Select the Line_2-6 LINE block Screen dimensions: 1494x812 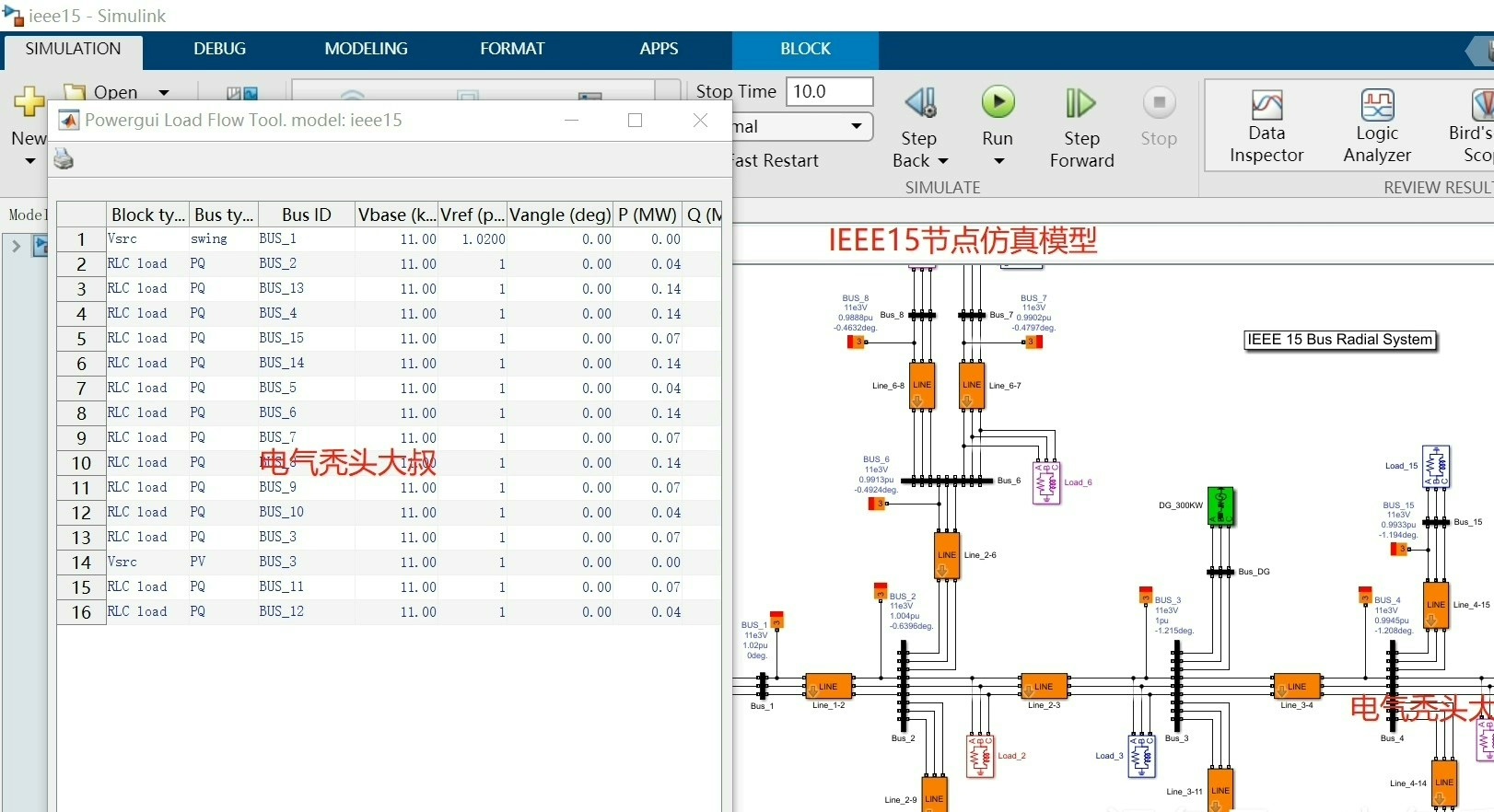[947, 555]
